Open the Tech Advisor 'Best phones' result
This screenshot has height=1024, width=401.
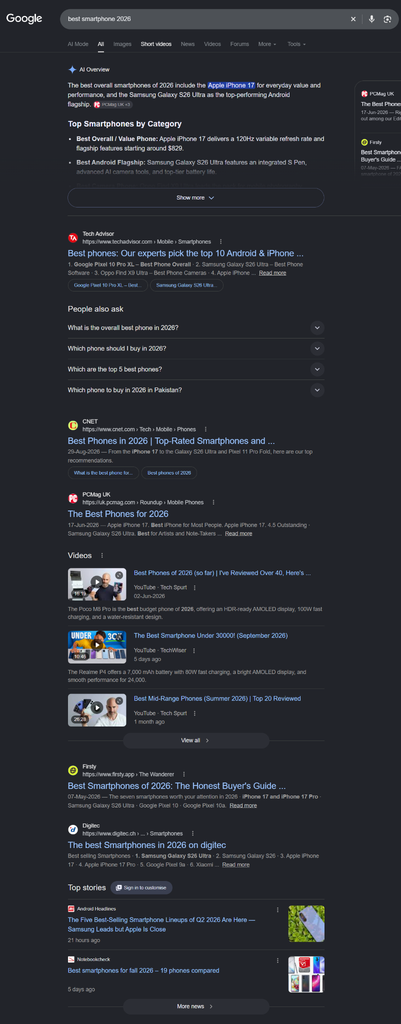(x=185, y=253)
